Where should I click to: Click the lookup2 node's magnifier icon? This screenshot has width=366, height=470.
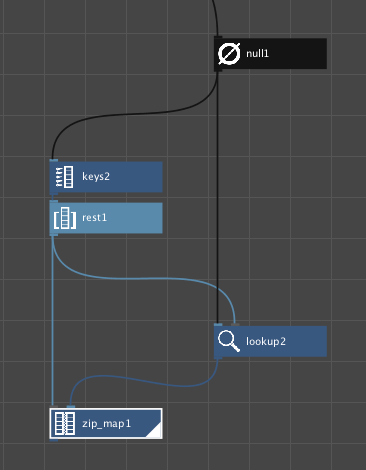[229, 341]
